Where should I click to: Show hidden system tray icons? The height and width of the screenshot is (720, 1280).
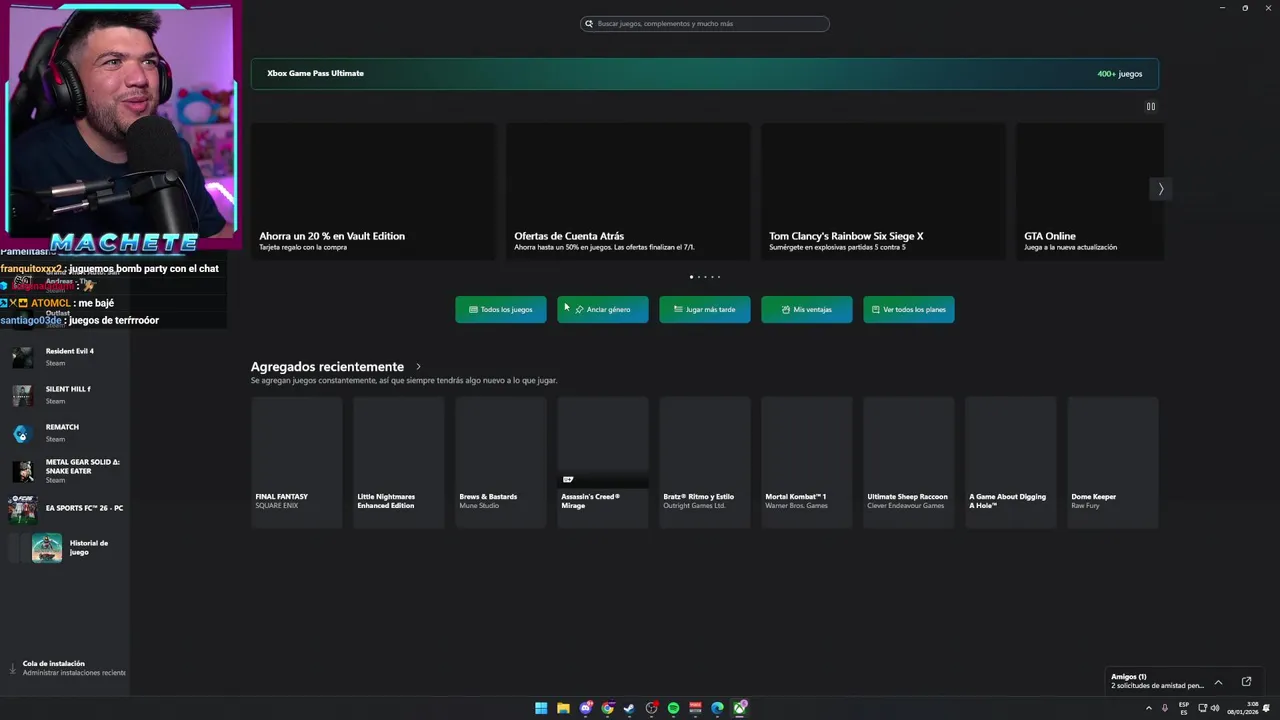point(1148,708)
